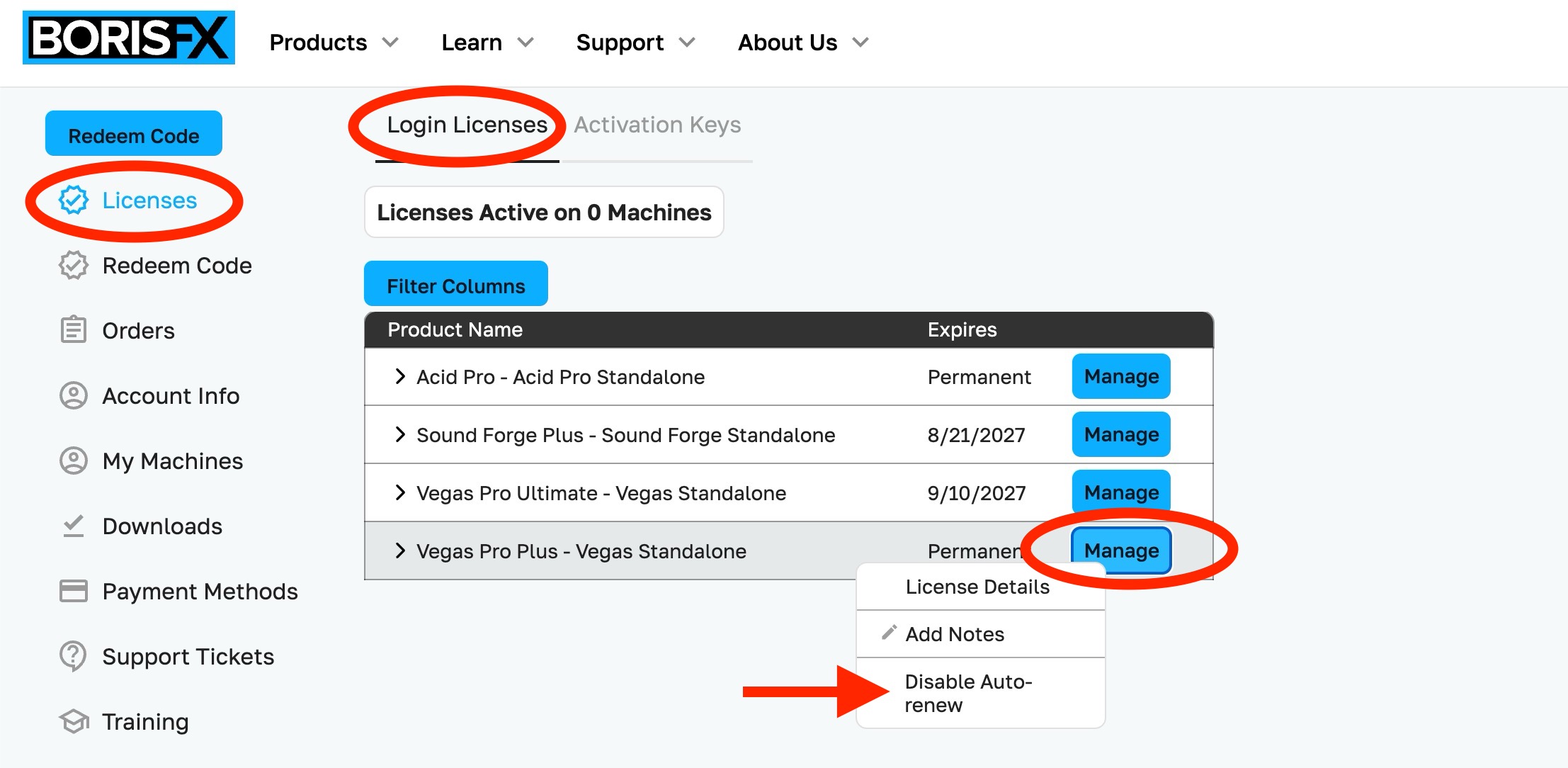The image size is (1568, 768).
Task: Click the BorisFX logo
Action: 129,38
